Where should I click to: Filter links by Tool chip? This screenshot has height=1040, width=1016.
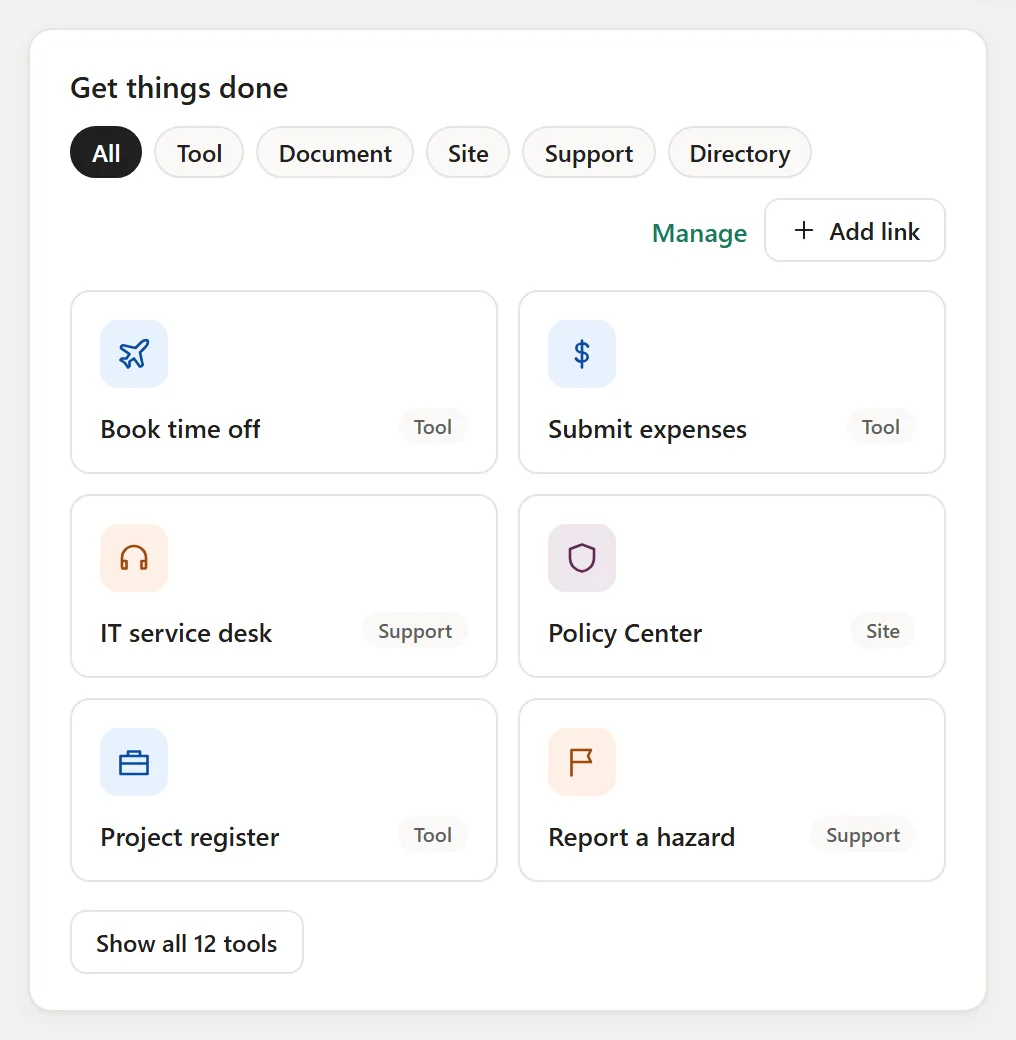click(199, 153)
